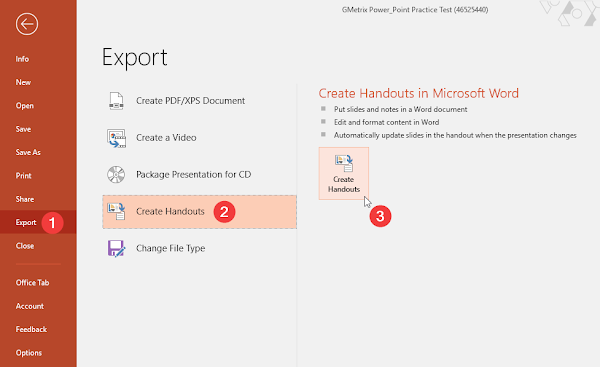
Task: Open the New page in sidebar
Action: [23, 82]
